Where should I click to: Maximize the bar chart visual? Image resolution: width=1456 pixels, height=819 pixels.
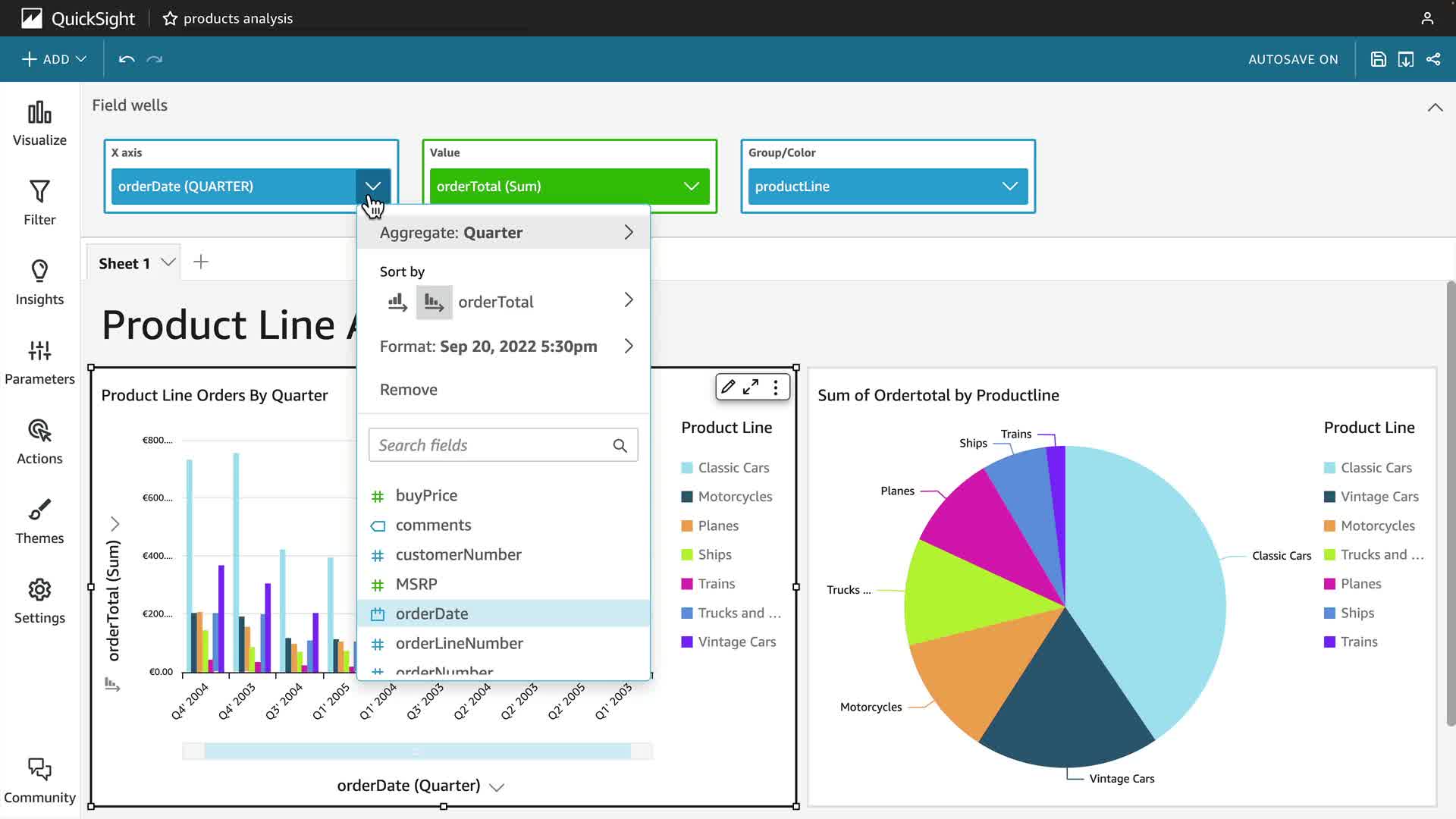[x=751, y=387]
